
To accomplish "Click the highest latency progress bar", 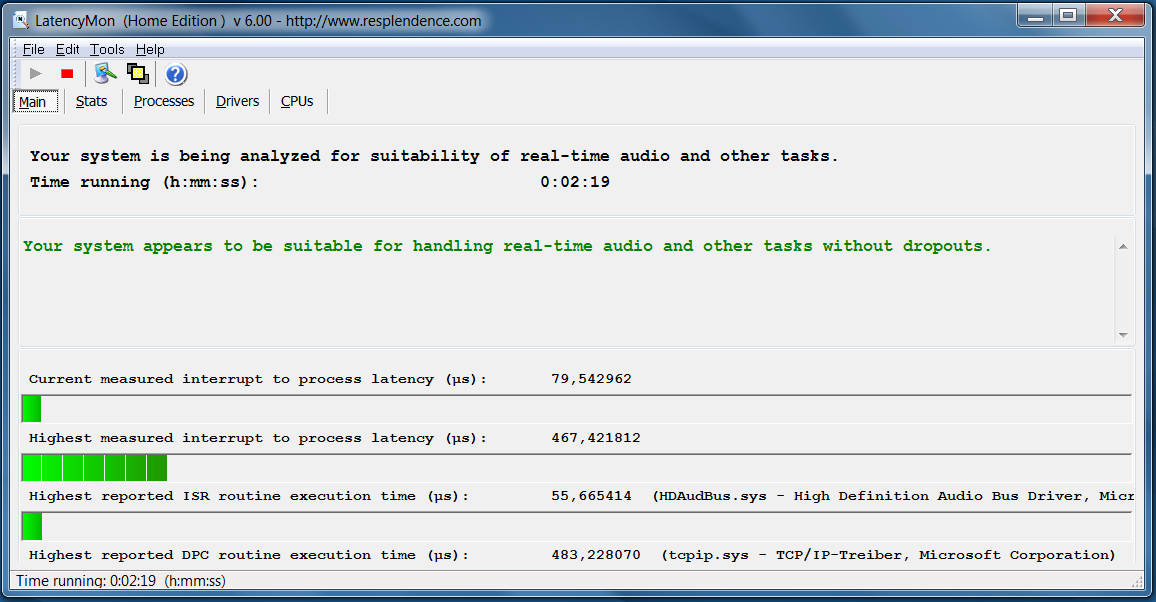I will tap(577, 468).
